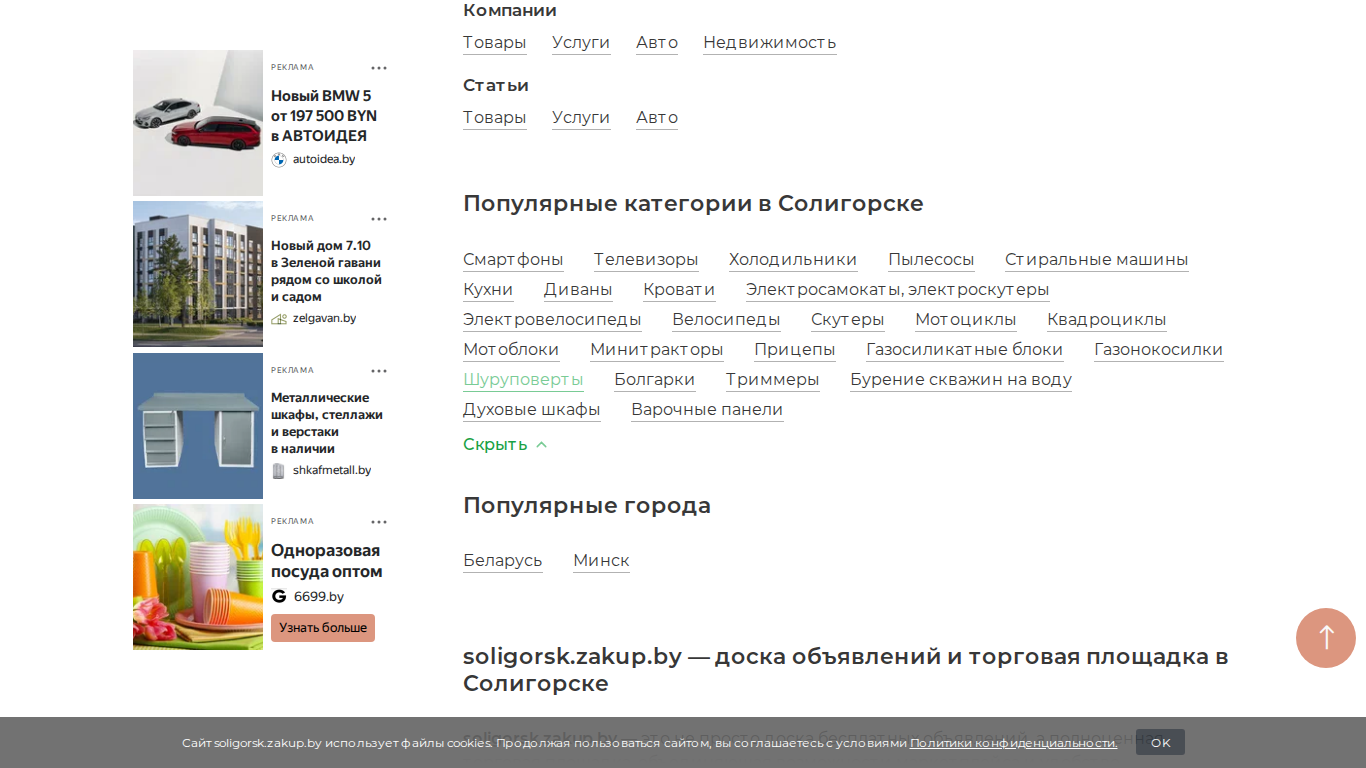Click the BMW logo icon beside autoidea.by
This screenshot has height=768, width=1366.
[x=279, y=159]
